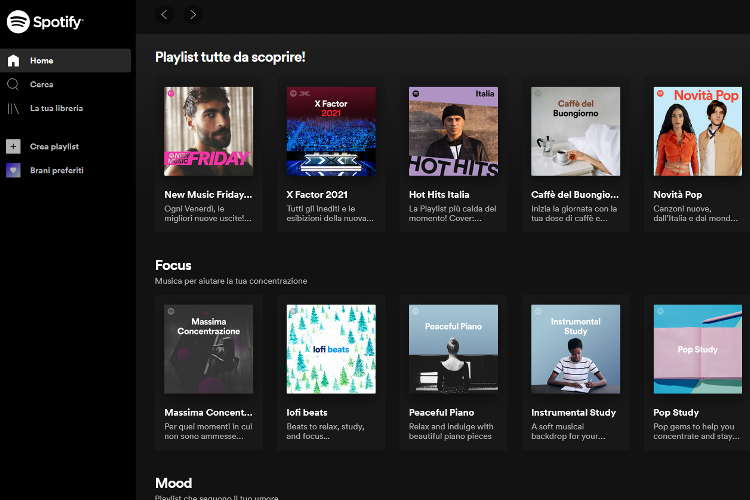Open Playlist tutte da scoprire heading
750x500 pixels.
pyautogui.click(x=230, y=57)
